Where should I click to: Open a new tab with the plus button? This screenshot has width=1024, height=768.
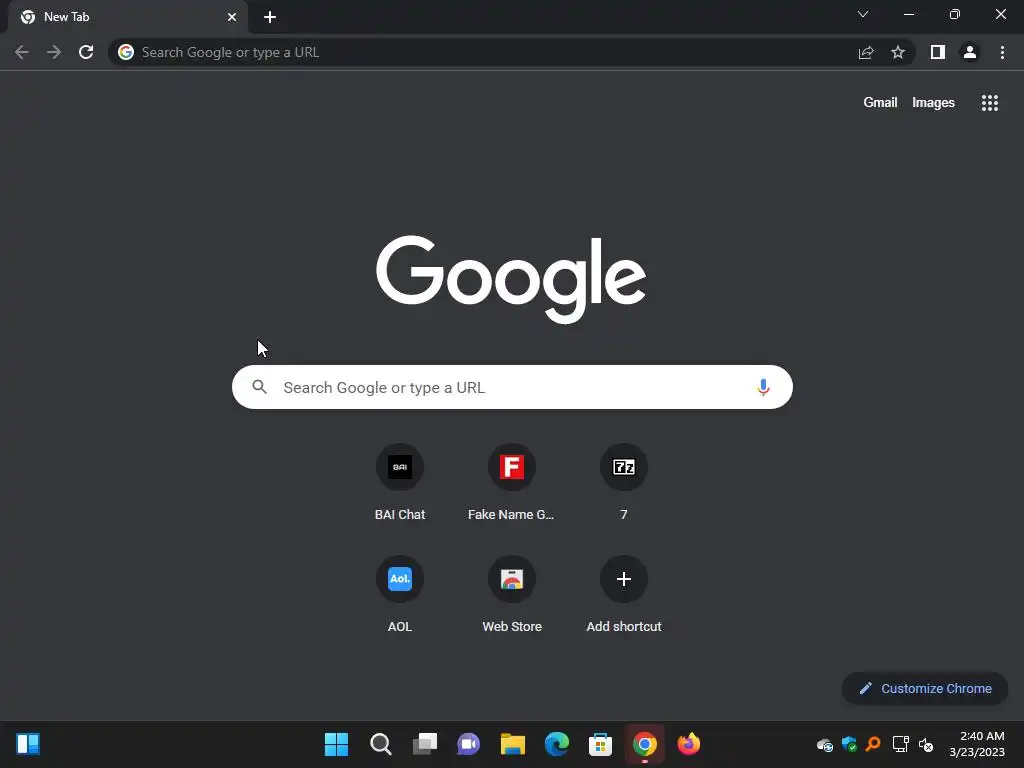[x=270, y=17]
